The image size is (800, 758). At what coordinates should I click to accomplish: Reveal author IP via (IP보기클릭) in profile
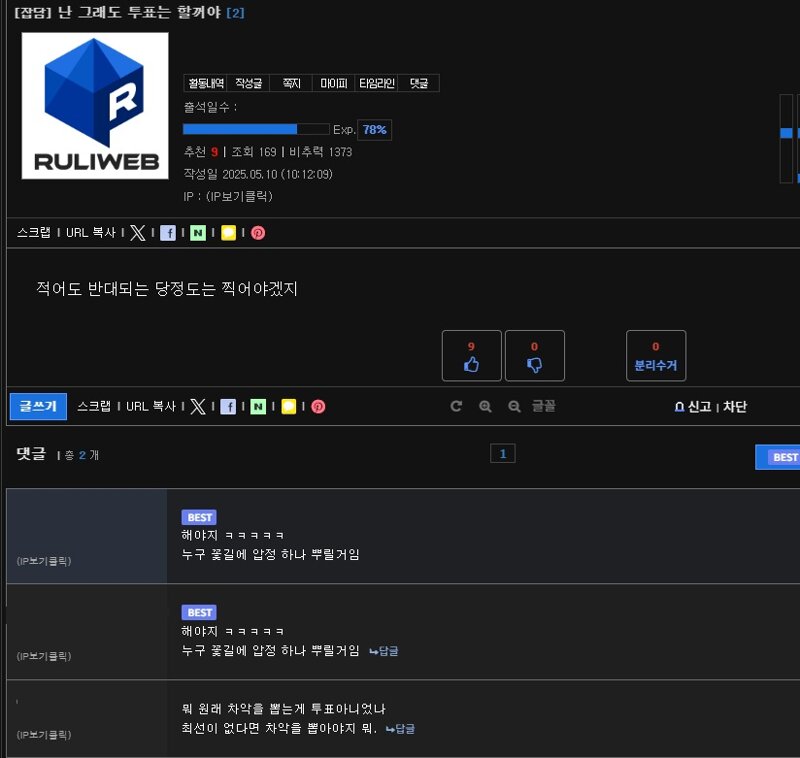coord(239,196)
